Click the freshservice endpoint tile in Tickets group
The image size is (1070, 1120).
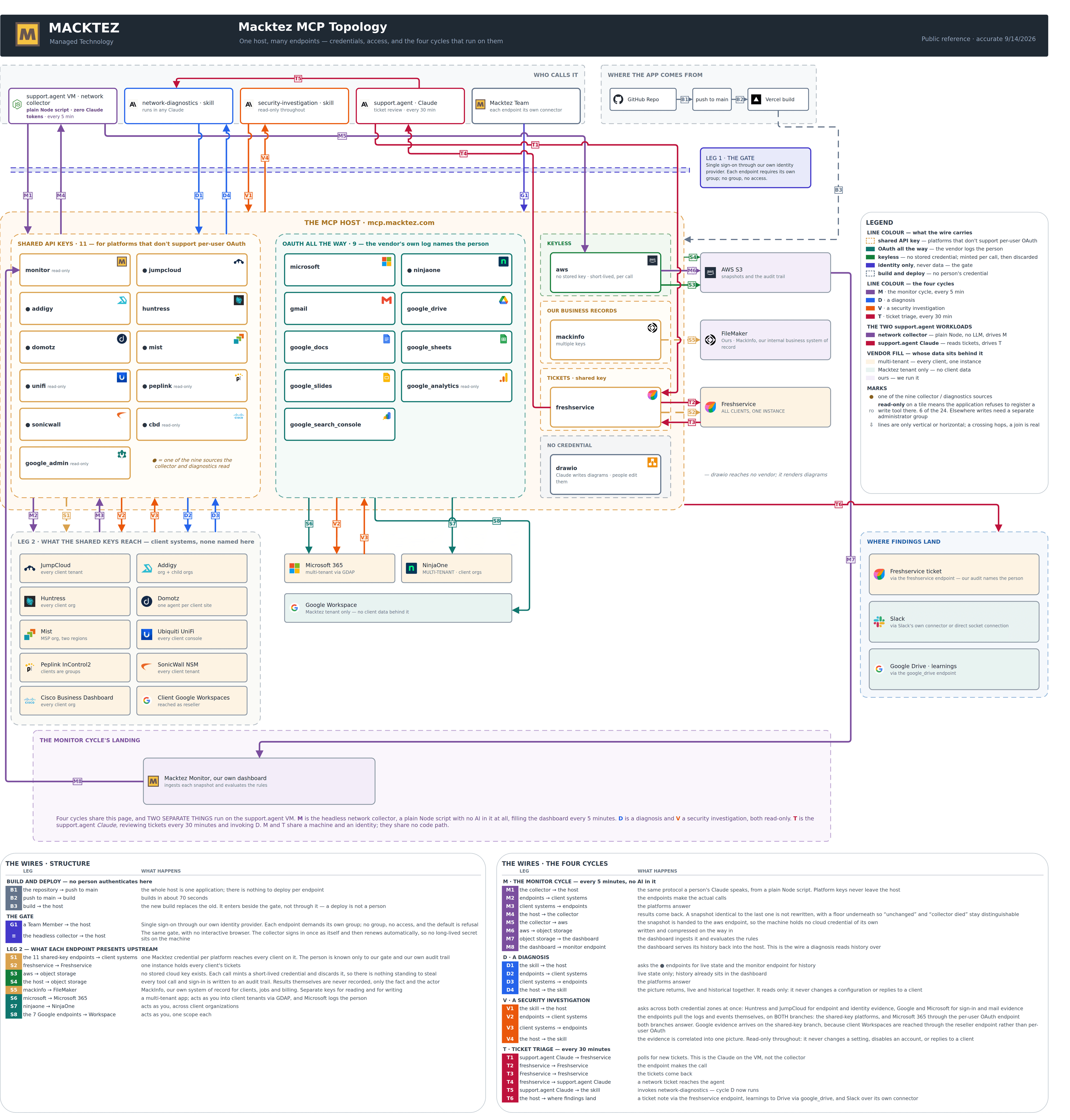pyautogui.click(x=605, y=407)
